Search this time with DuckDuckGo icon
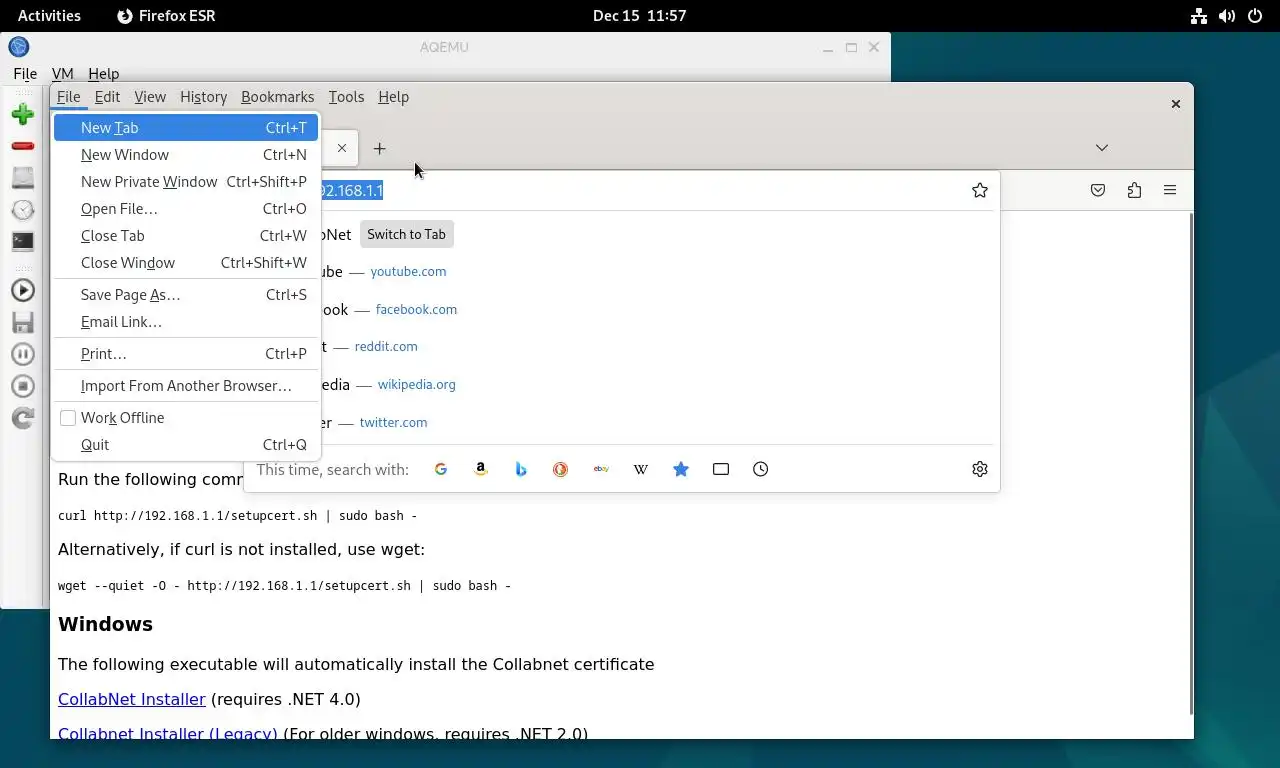 click(x=561, y=469)
